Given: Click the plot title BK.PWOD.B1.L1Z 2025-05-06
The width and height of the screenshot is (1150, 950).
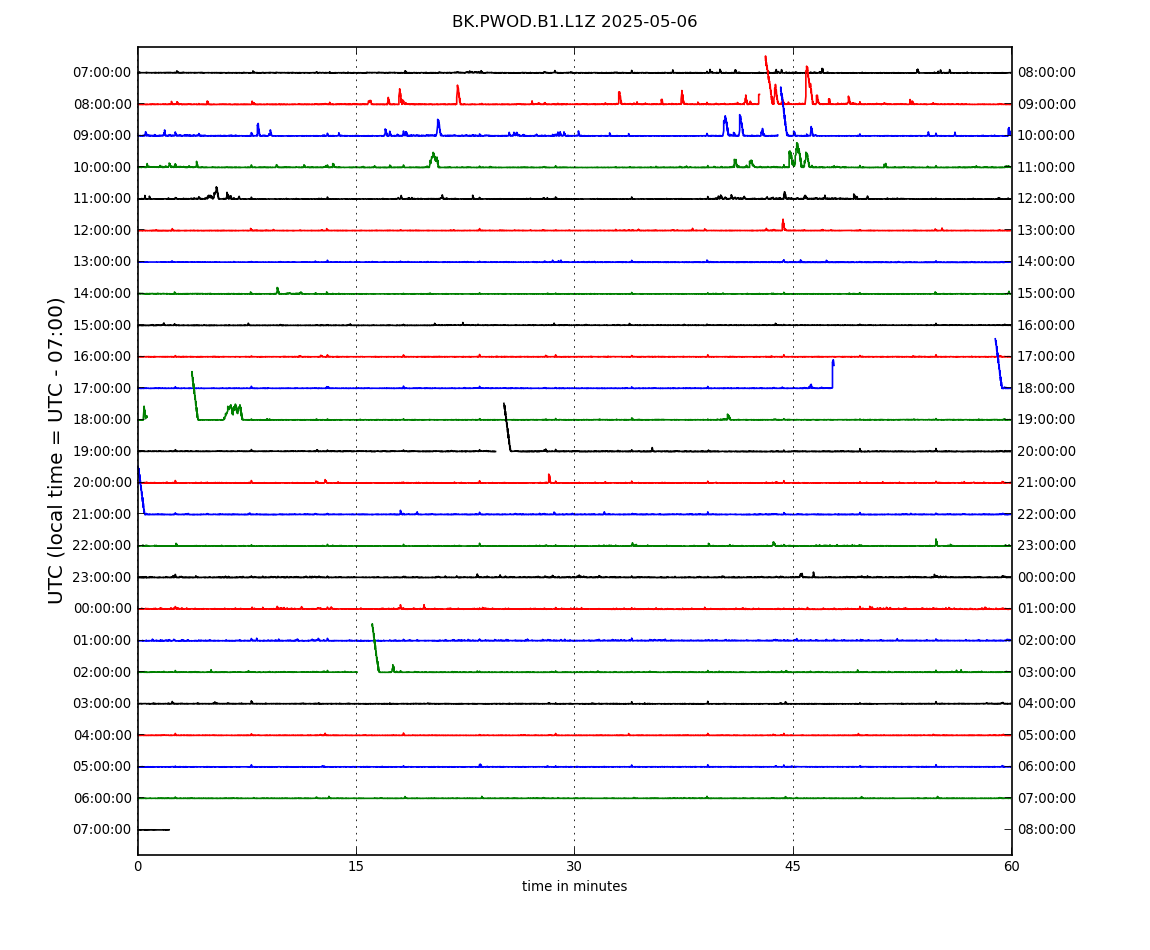Looking at the screenshot, I should [x=574, y=21].
